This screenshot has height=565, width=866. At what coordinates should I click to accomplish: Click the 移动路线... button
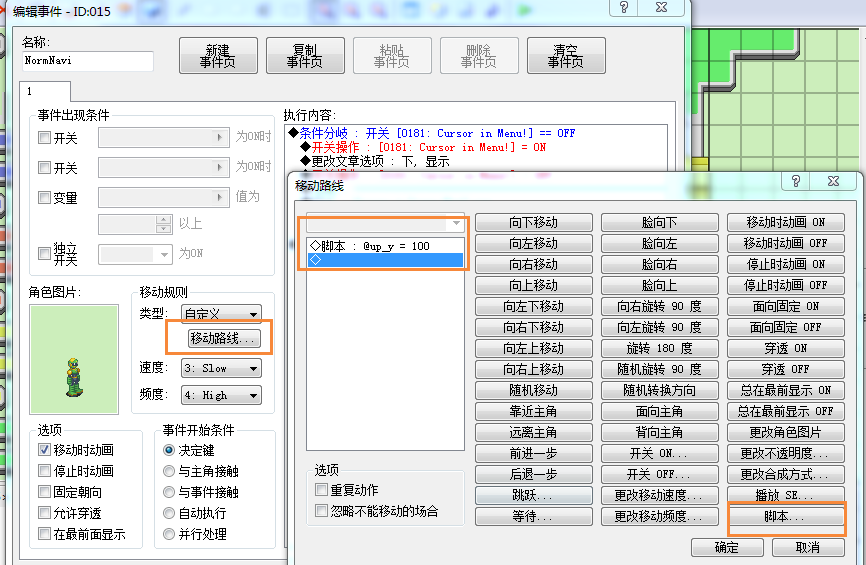(223, 338)
